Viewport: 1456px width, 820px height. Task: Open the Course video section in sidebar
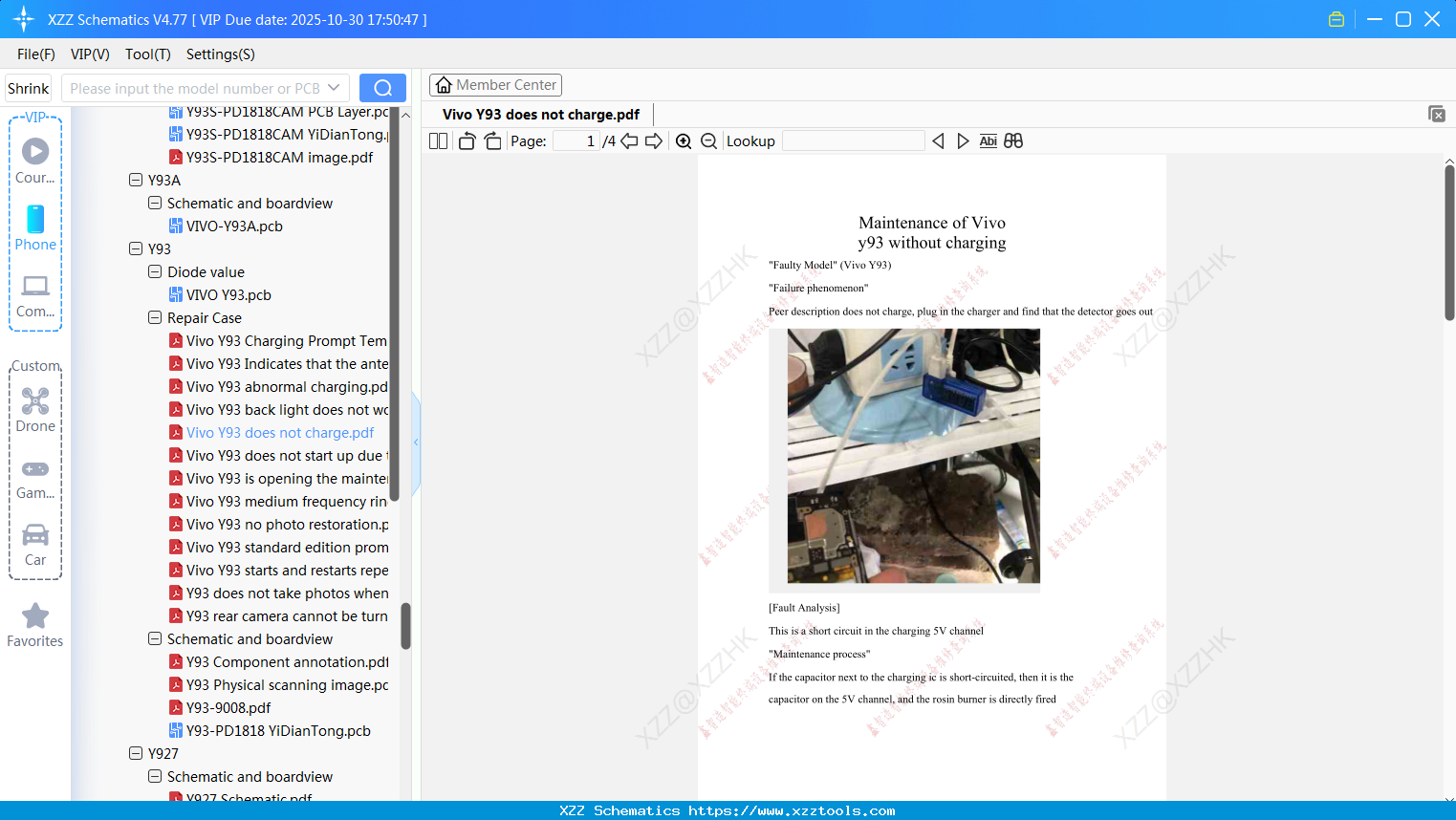[x=35, y=162]
